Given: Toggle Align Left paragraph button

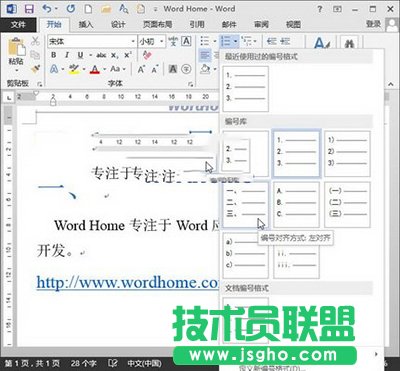Looking at the screenshot, I should coord(205,55).
